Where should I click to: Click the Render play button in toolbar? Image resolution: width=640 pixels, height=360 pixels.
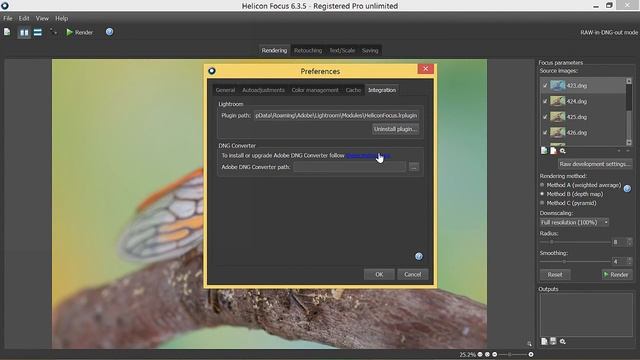[80, 32]
